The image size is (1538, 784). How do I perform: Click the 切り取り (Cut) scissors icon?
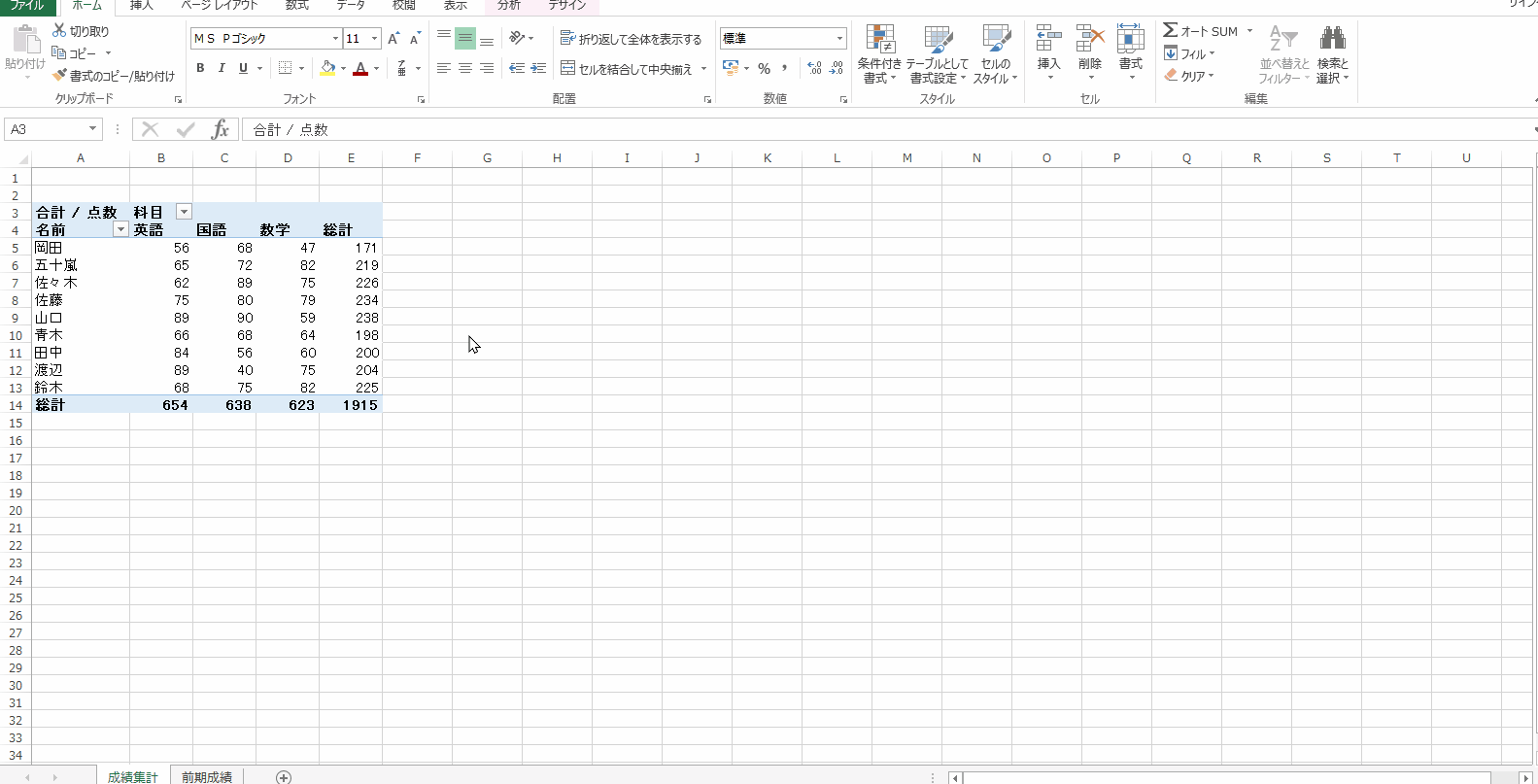tap(59, 31)
